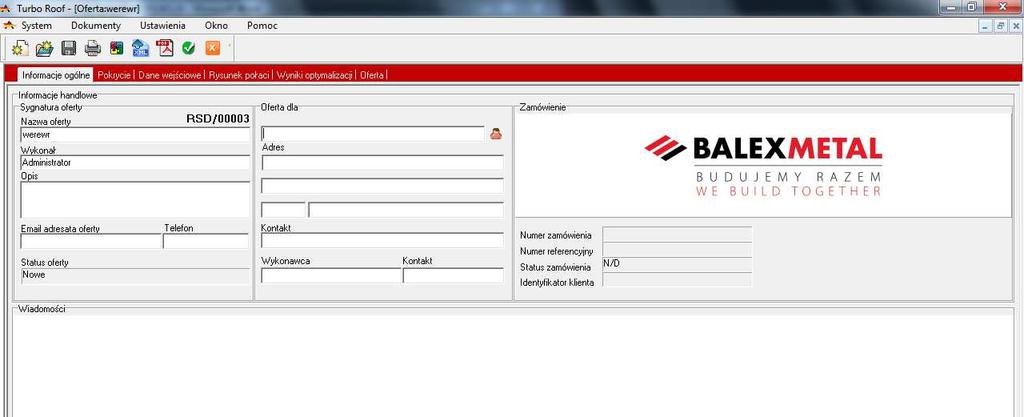Focus the Kontakt field beside Wykonawca
The image size is (1024, 417).
pos(453,275)
